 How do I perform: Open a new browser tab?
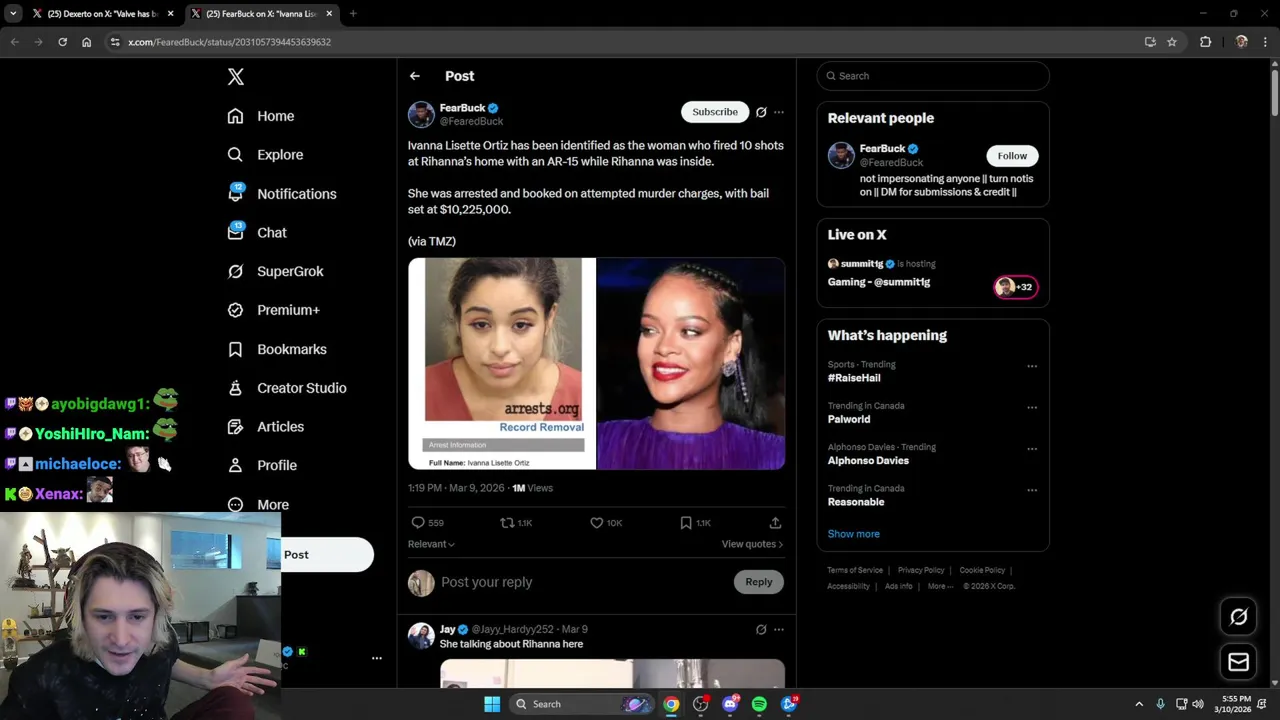(x=353, y=14)
